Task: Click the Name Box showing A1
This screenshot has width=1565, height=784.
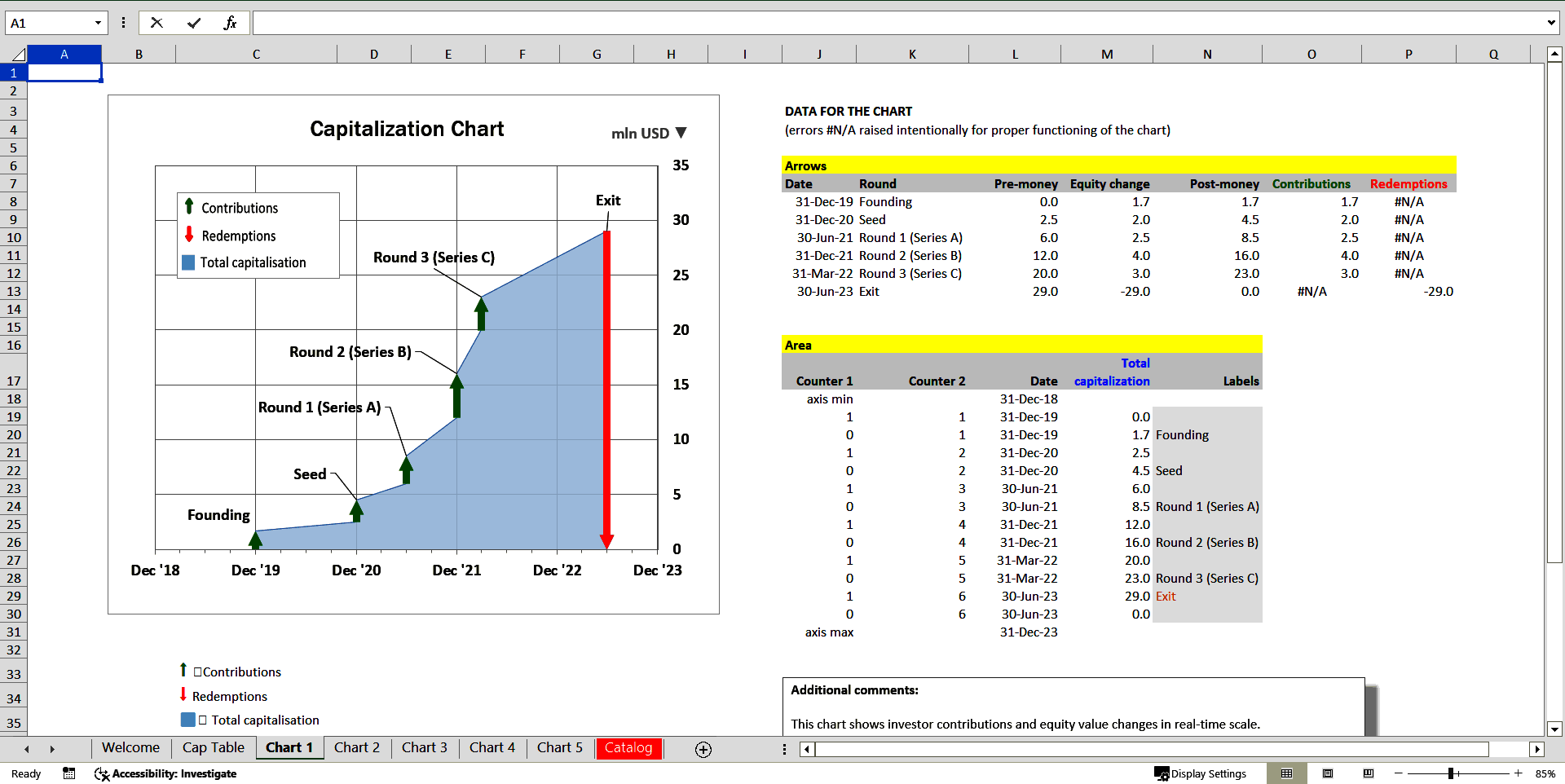Action: point(47,23)
